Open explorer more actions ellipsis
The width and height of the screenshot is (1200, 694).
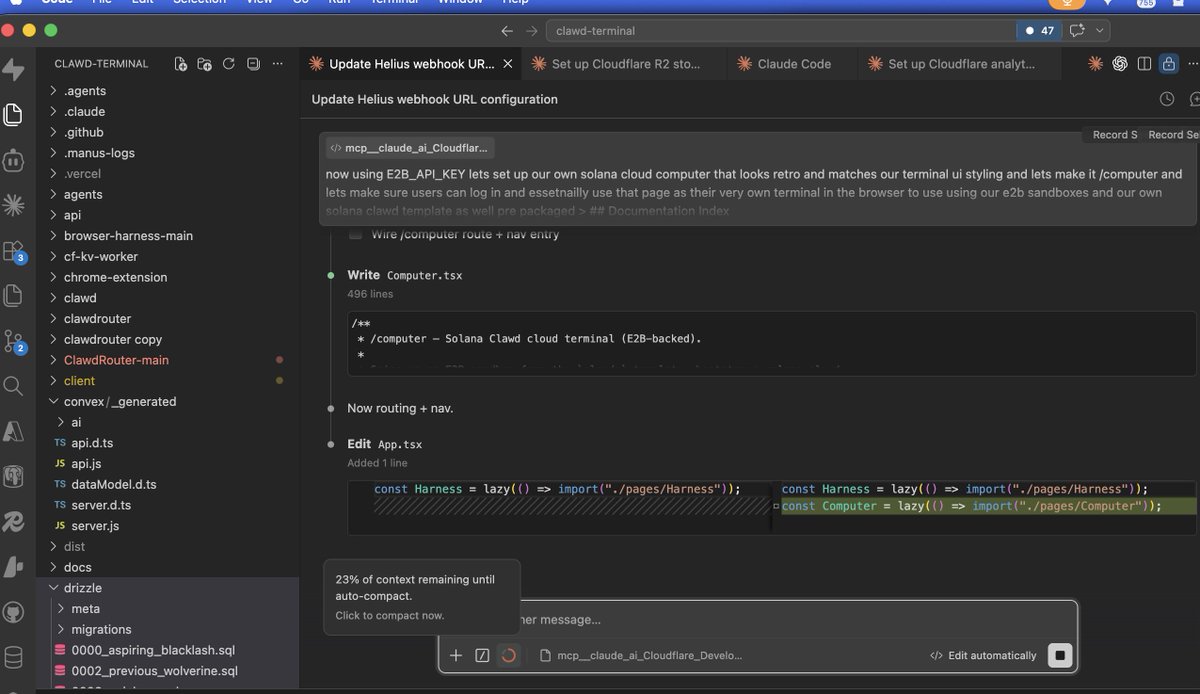[x=277, y=64]
